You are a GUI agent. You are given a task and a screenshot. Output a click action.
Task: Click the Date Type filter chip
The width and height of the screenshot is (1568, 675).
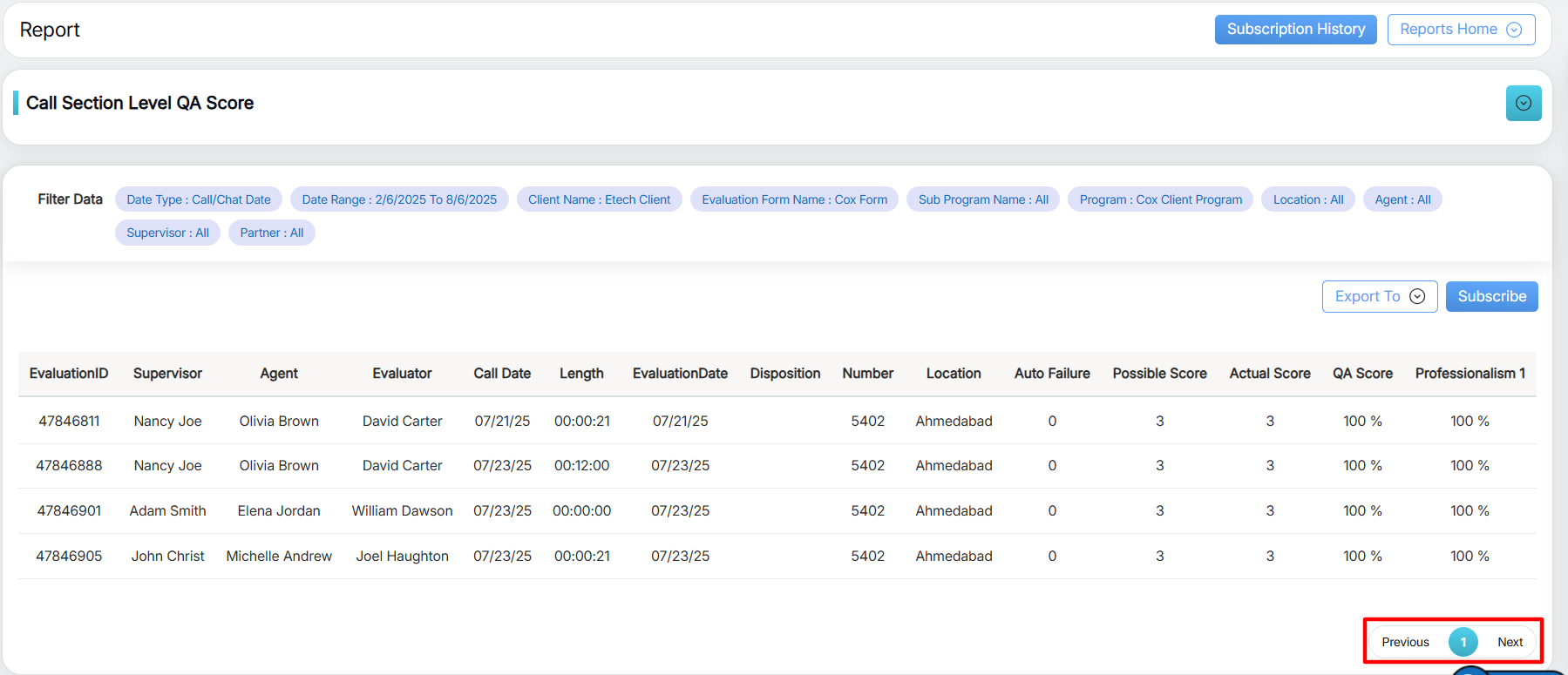coord(199,199)
